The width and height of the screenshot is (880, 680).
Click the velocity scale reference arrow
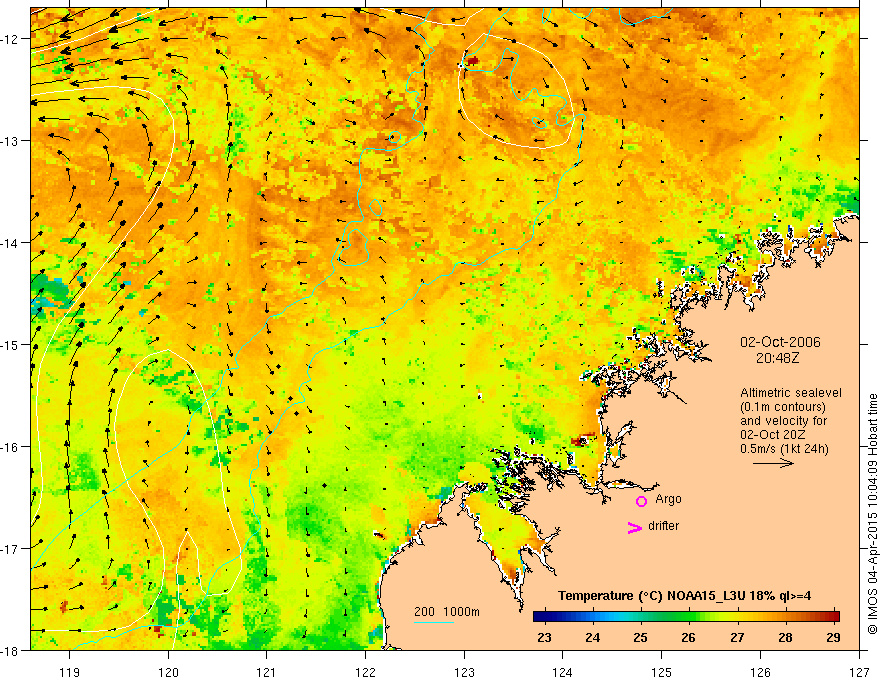773,463
